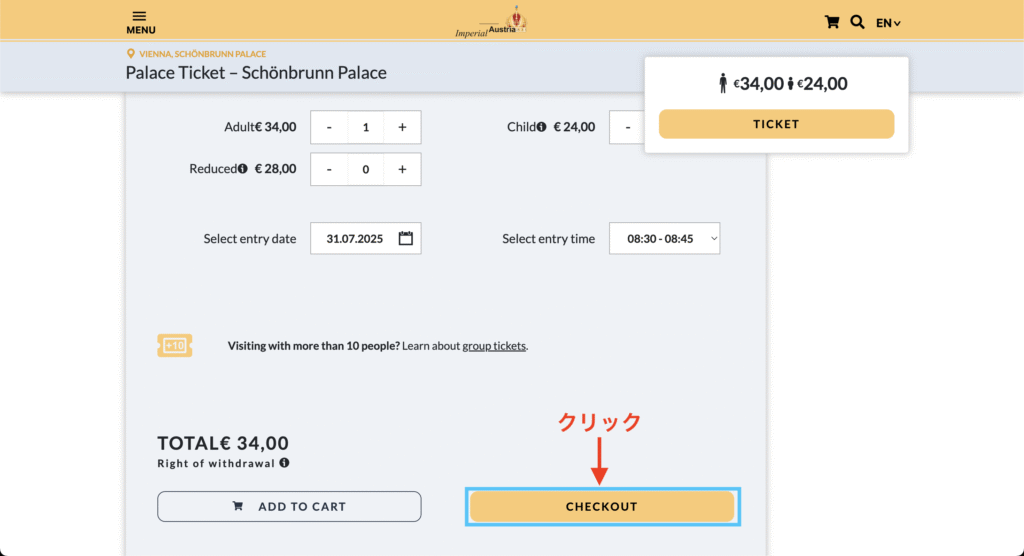Click the TICKET button in price card

click(x=776, y=124)
